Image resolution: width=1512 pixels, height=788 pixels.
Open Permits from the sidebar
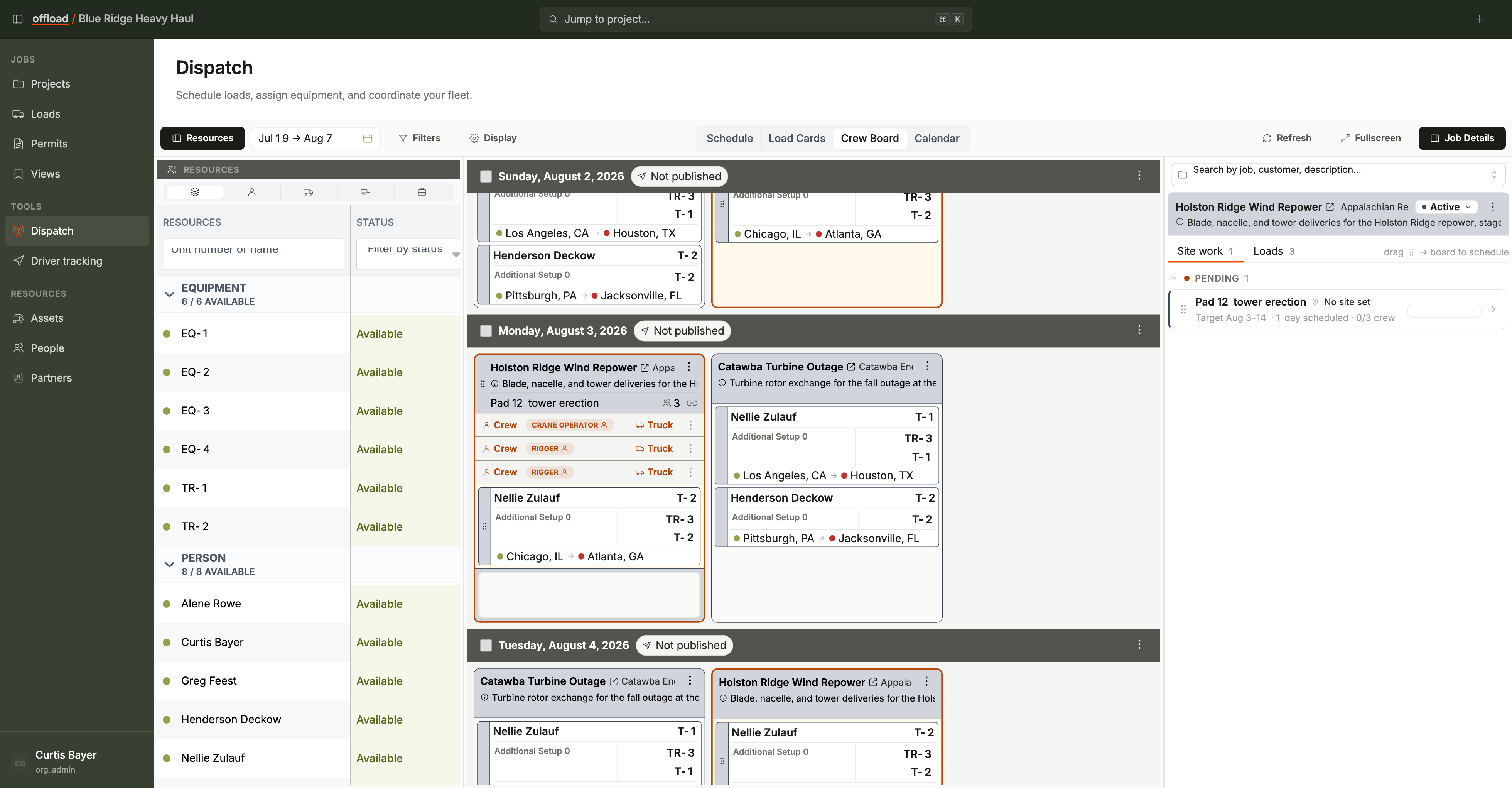[77, 144]
